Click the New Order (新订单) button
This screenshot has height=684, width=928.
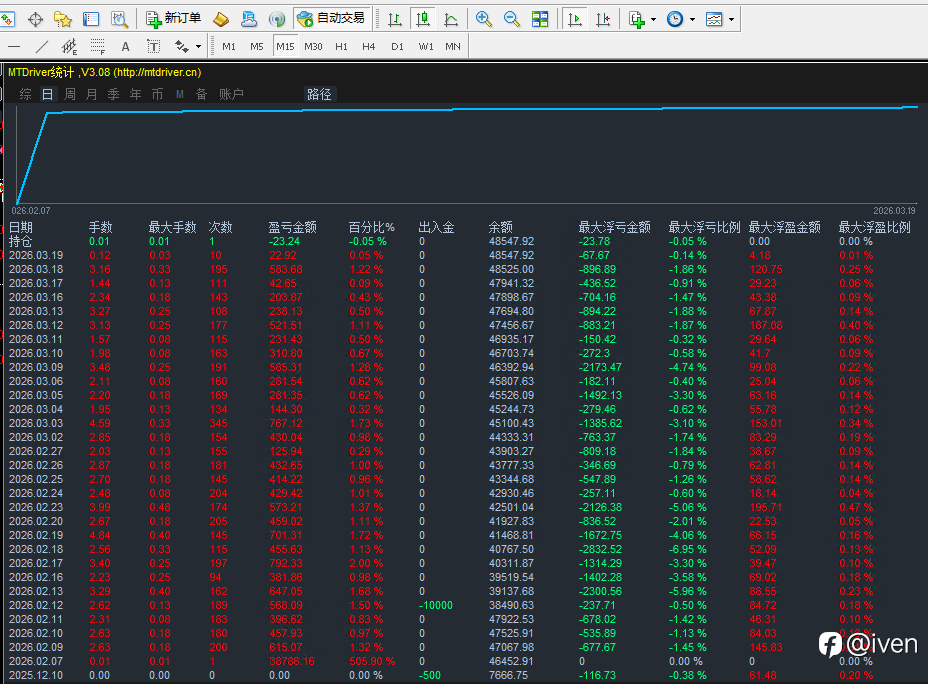(x=174, y=19)
